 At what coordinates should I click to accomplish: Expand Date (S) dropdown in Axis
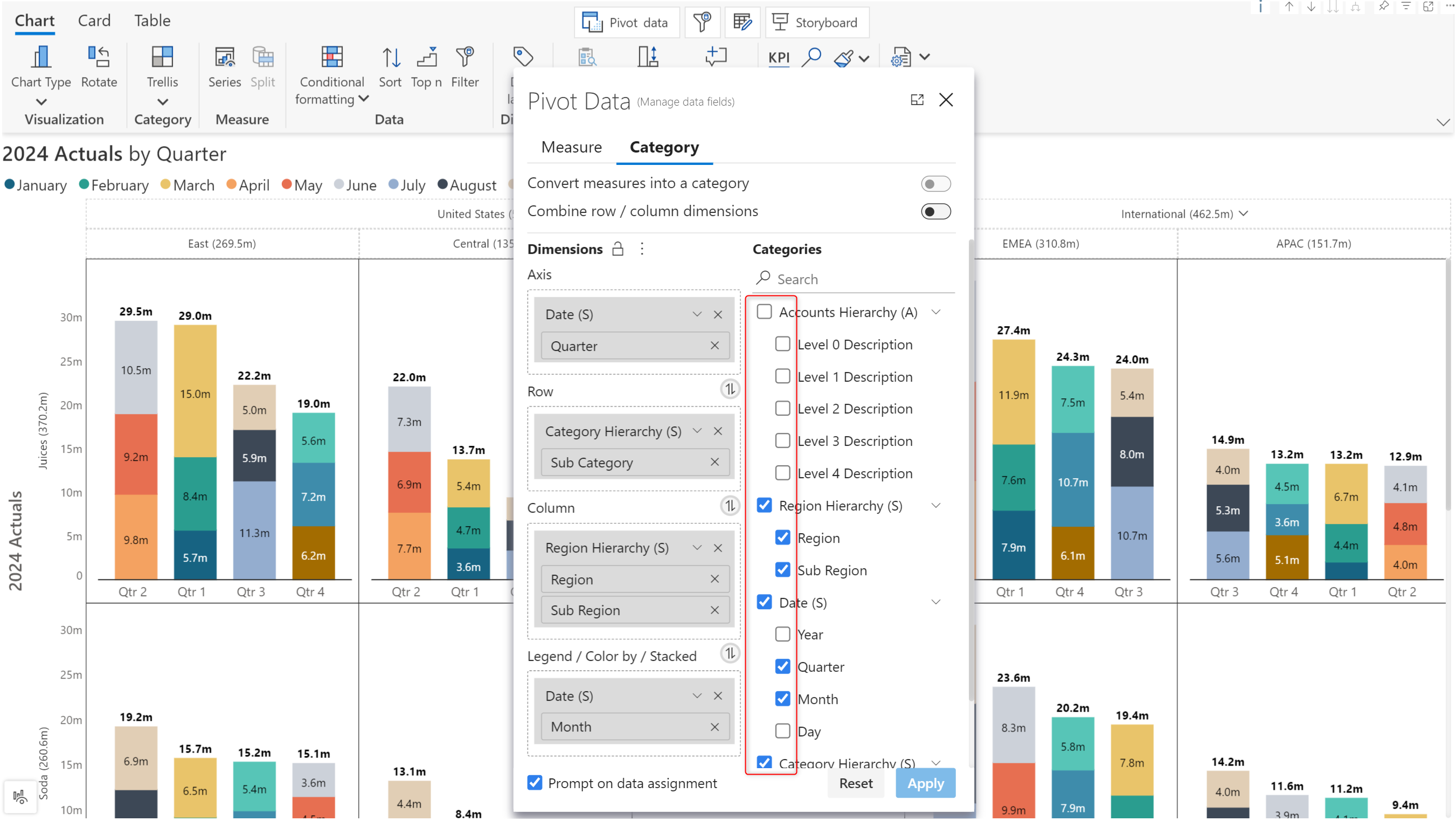coord(696,314)
